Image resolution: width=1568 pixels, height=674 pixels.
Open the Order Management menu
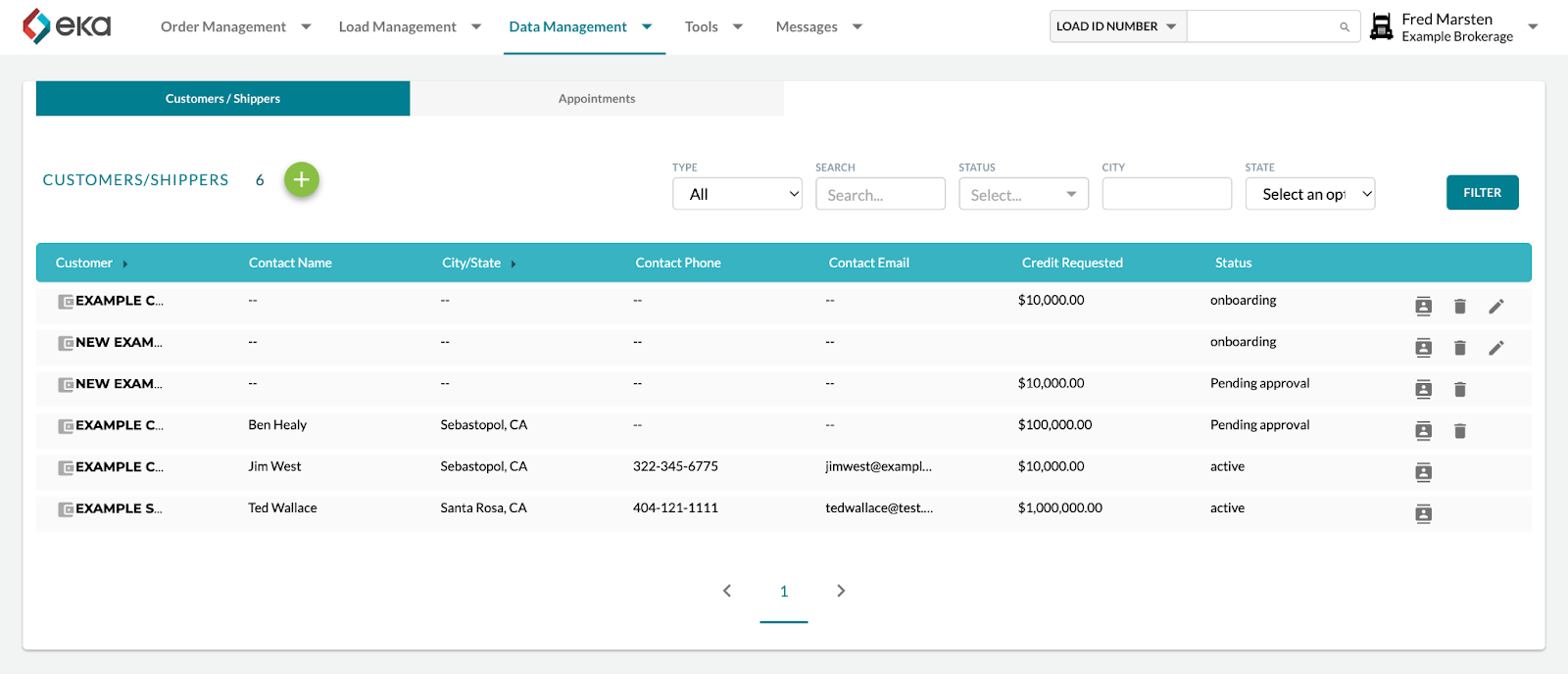pyautogui.click(x=235, y=26)
